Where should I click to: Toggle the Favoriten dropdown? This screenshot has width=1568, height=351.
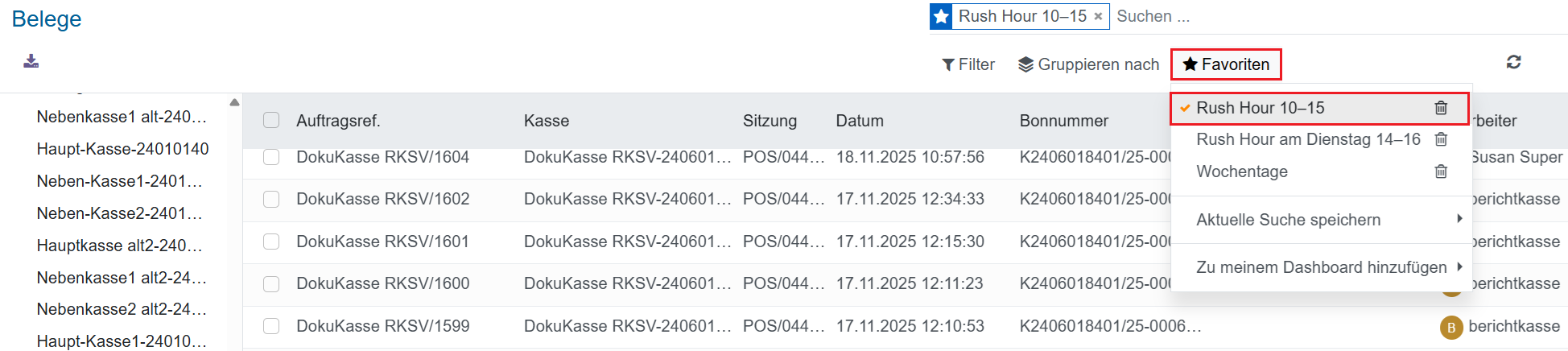click(x=1226, y=64)
